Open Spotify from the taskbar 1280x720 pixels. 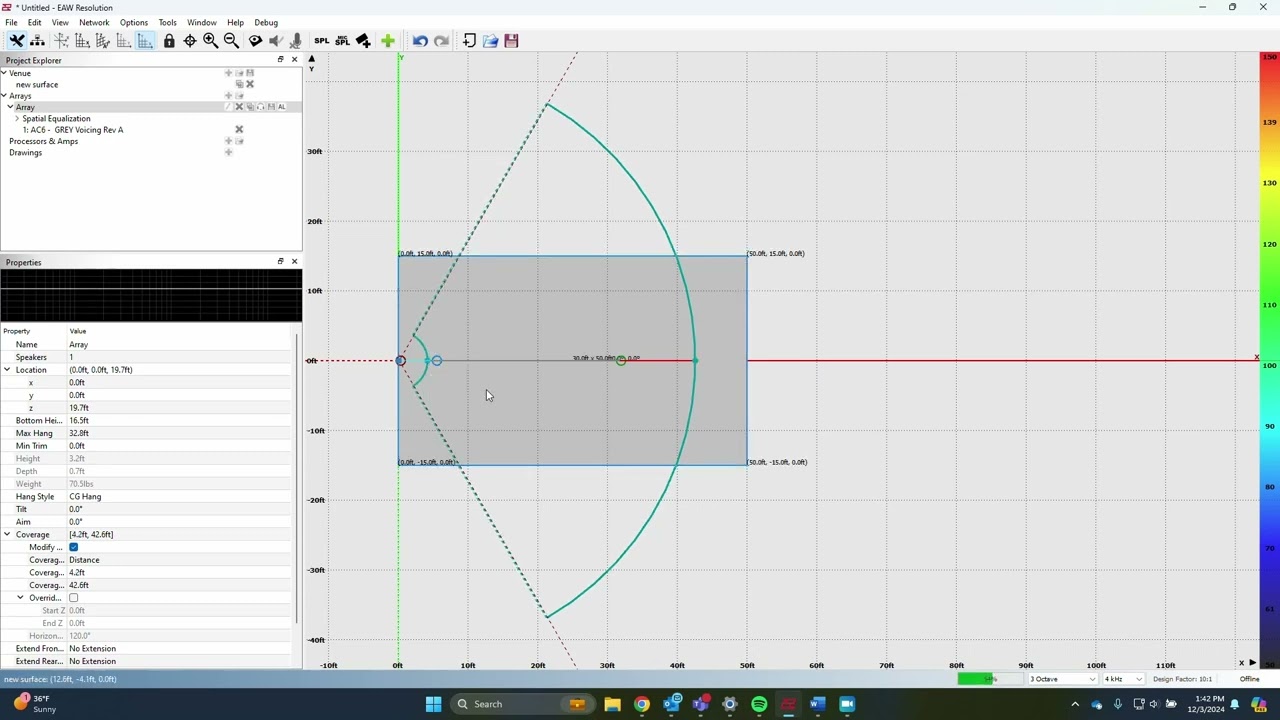[x=759, y=704]
